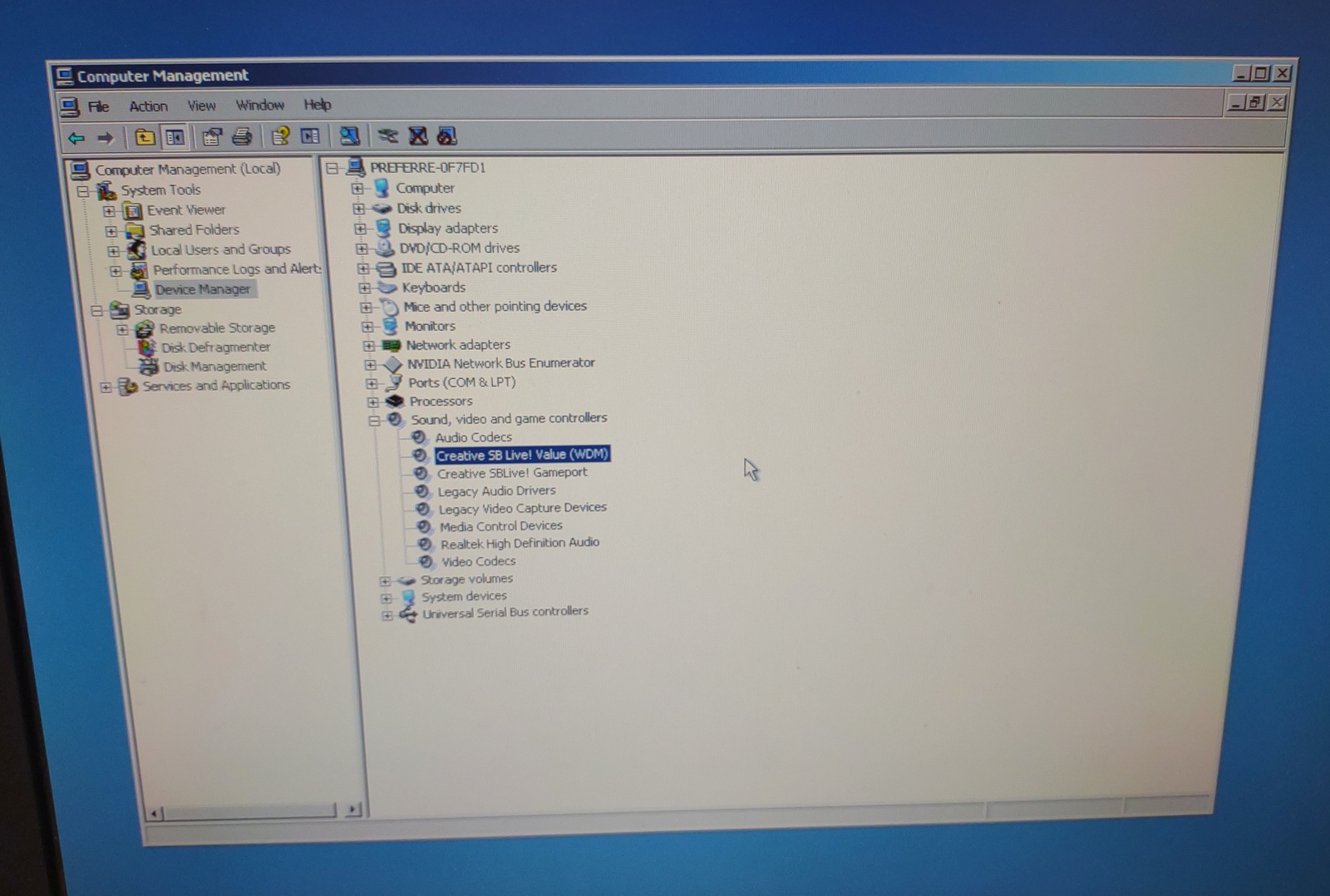Click the Uninstall device toolbar icon
1330x896 pixels.
418,136
